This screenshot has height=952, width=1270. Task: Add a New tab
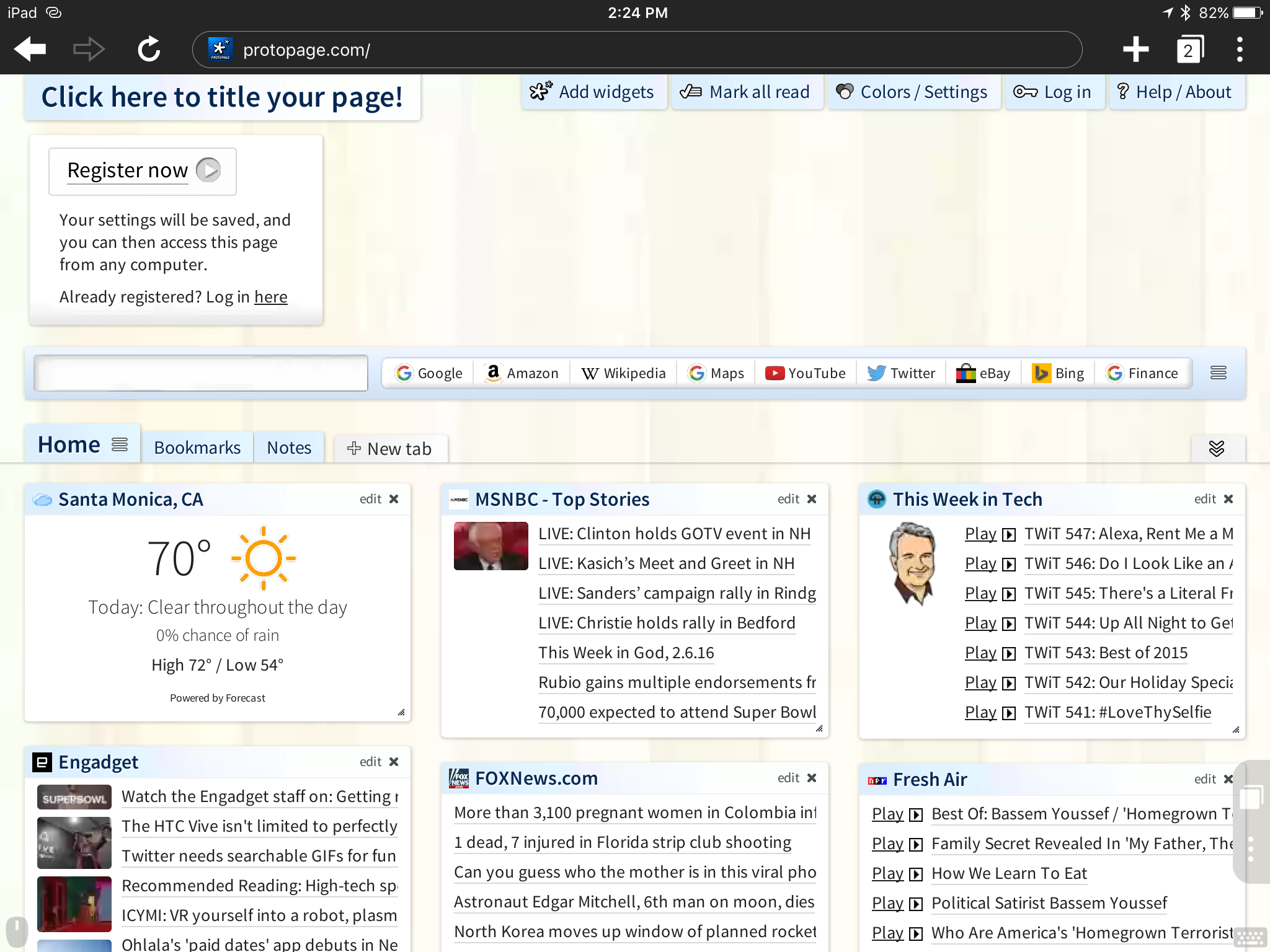coord(390,449)
